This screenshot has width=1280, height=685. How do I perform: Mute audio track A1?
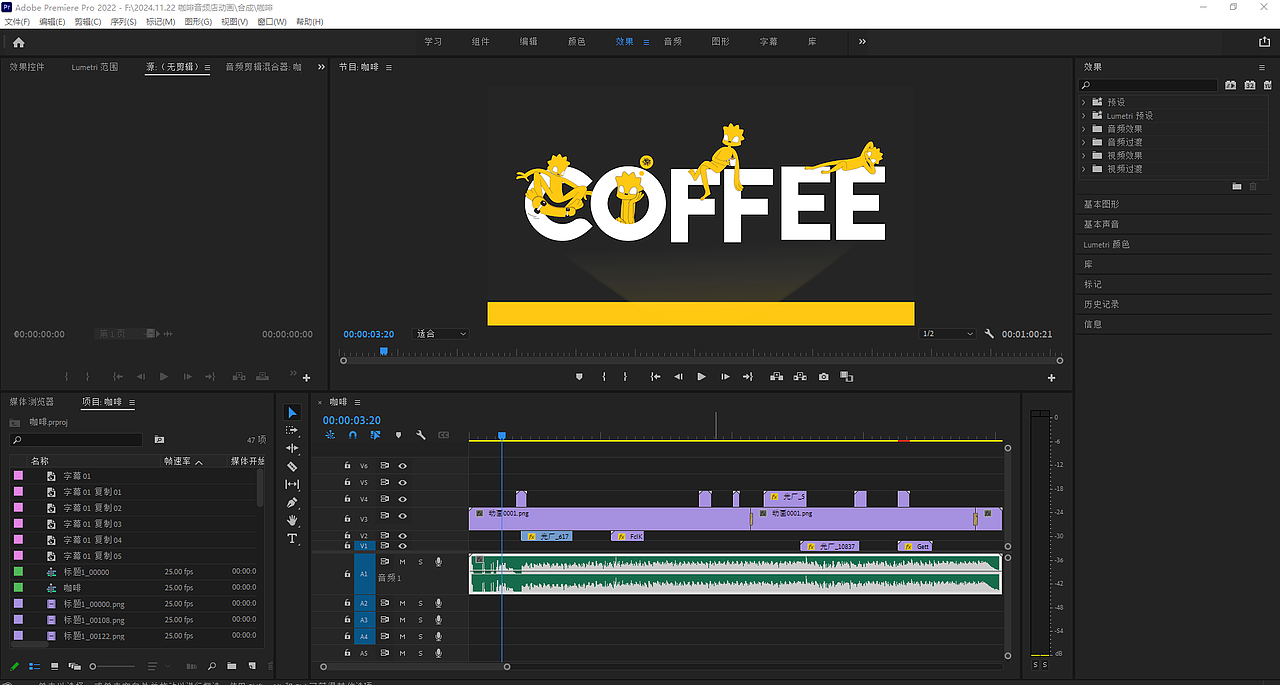click(x=402, y=562)
